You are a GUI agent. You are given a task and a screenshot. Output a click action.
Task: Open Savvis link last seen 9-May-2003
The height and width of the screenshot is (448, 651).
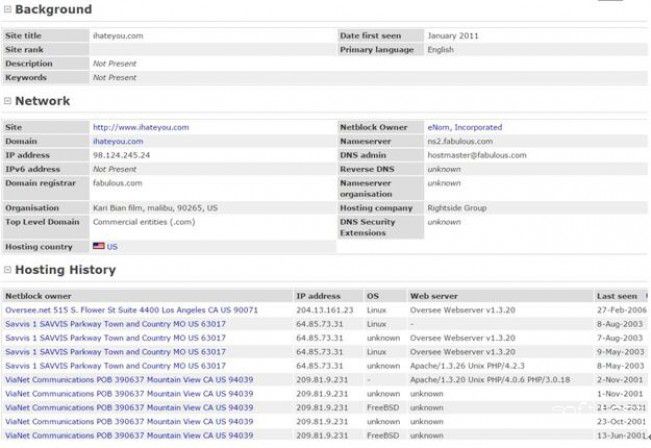coord(115,352)
